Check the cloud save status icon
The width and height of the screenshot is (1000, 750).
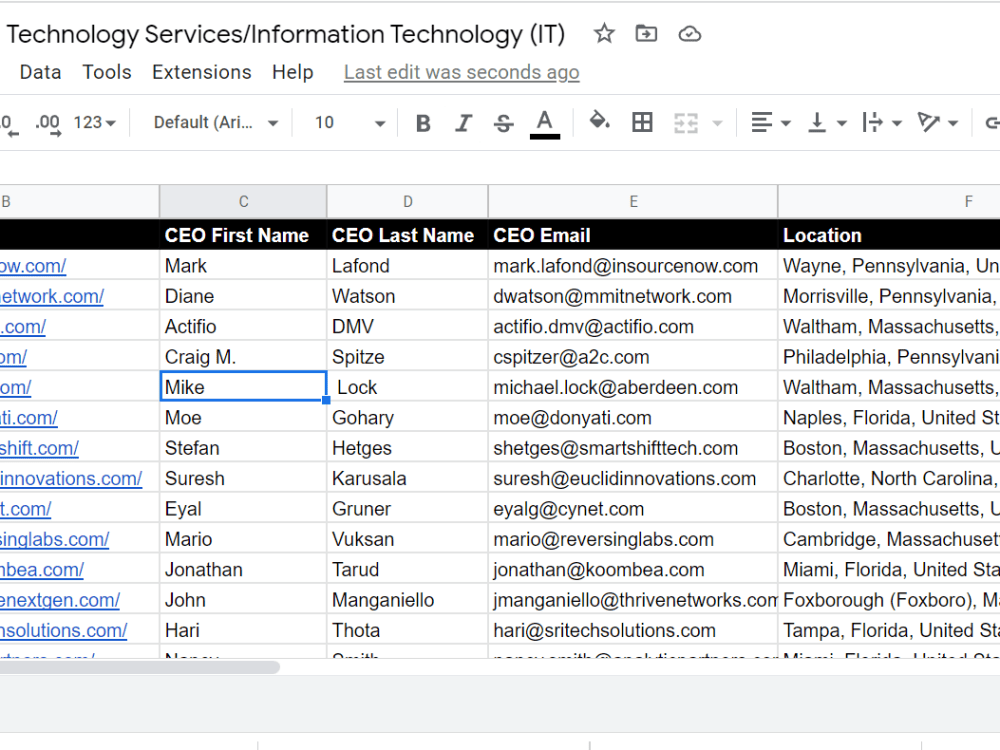(689, 34)
